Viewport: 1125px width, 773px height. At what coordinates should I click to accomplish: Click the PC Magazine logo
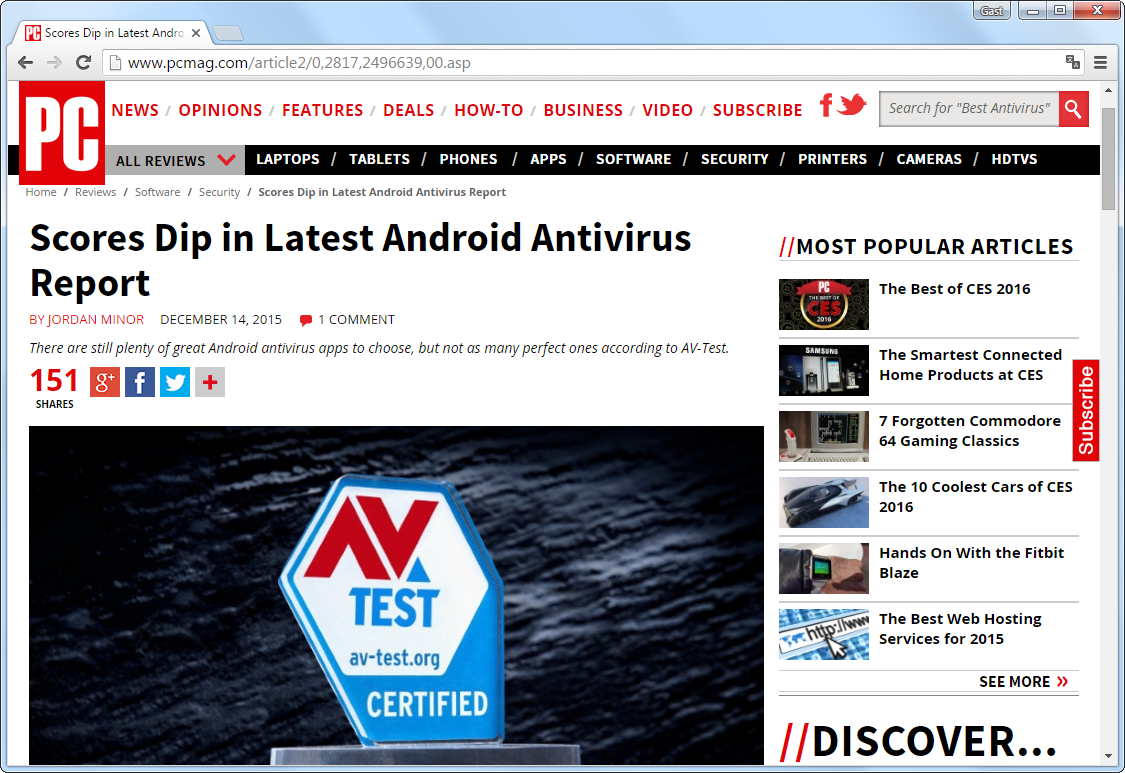tap(62, 133)
